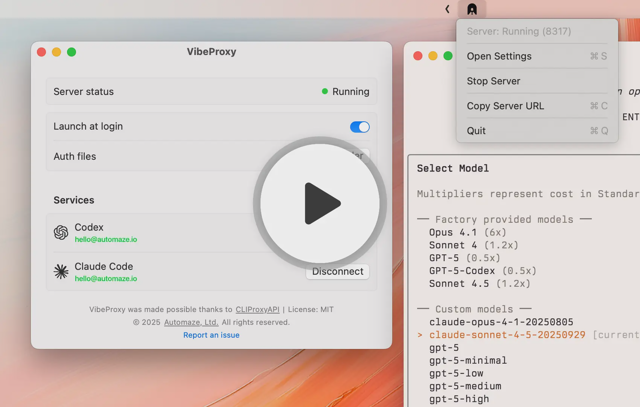Select Copy Server URL menu entry
The height and width of the screenshot is (407, 640).
tap(537, 106)
